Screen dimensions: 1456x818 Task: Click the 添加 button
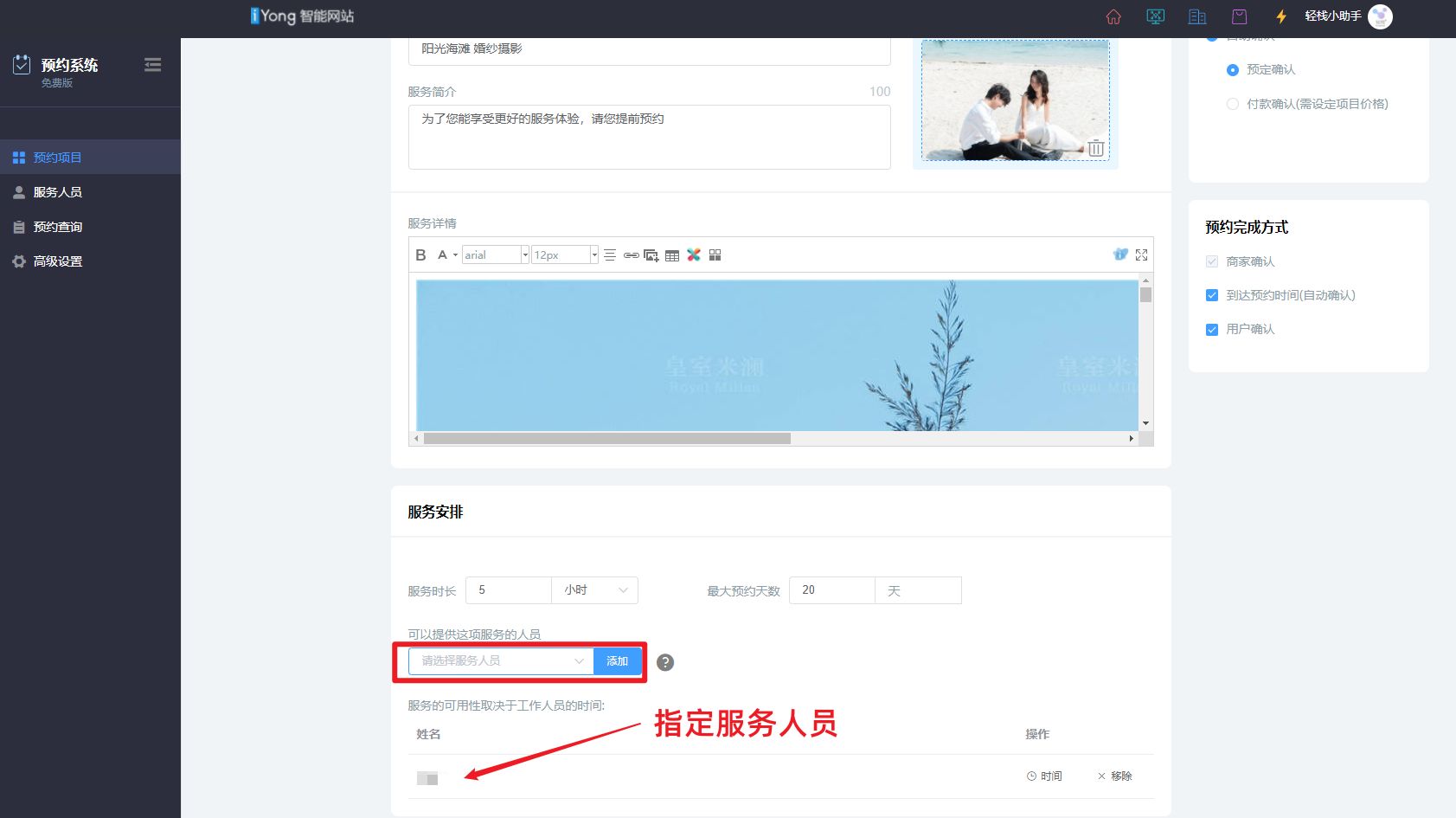click(618, 660)
